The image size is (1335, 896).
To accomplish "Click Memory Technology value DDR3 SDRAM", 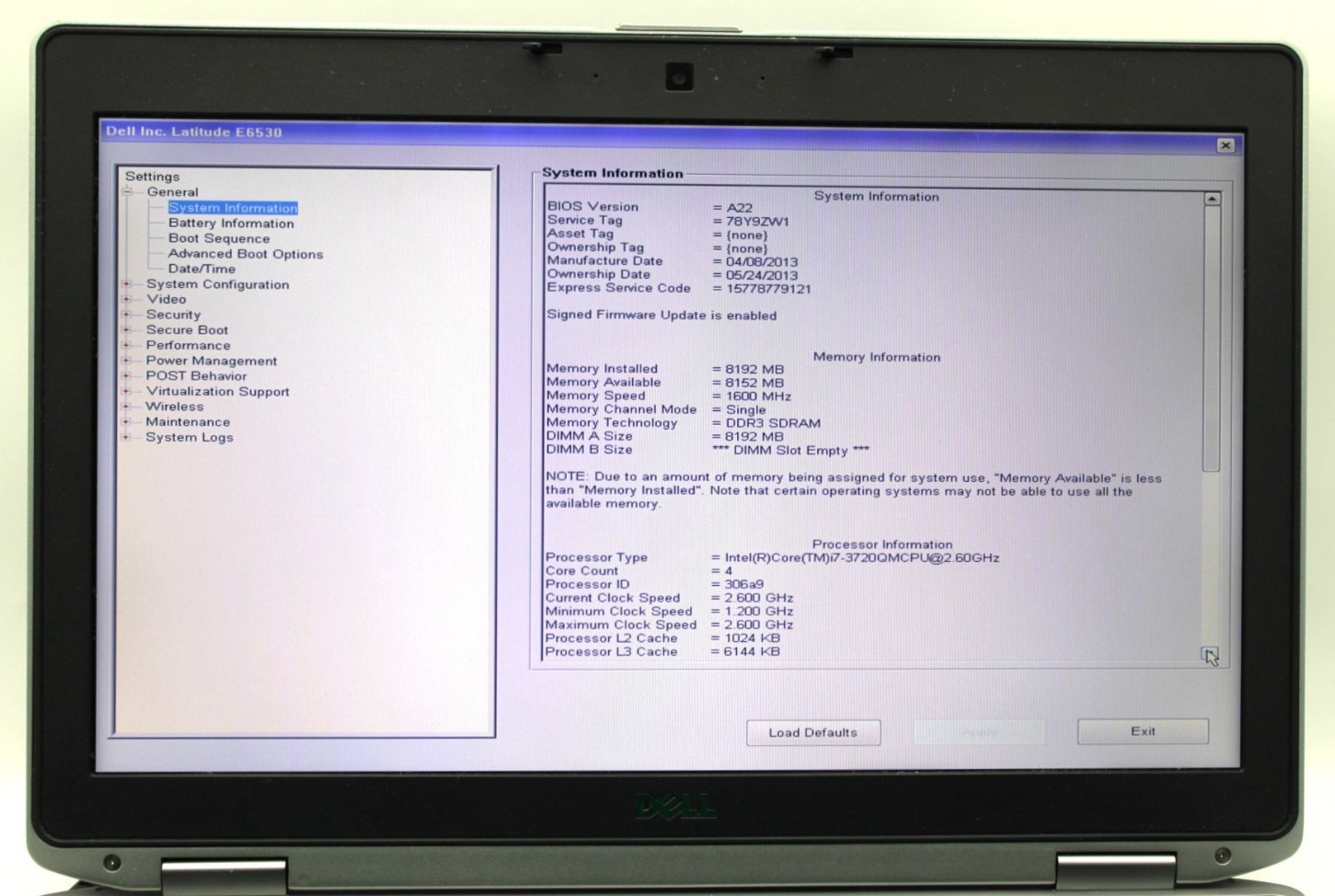I will pyautogui.click(x=773, y=423).
